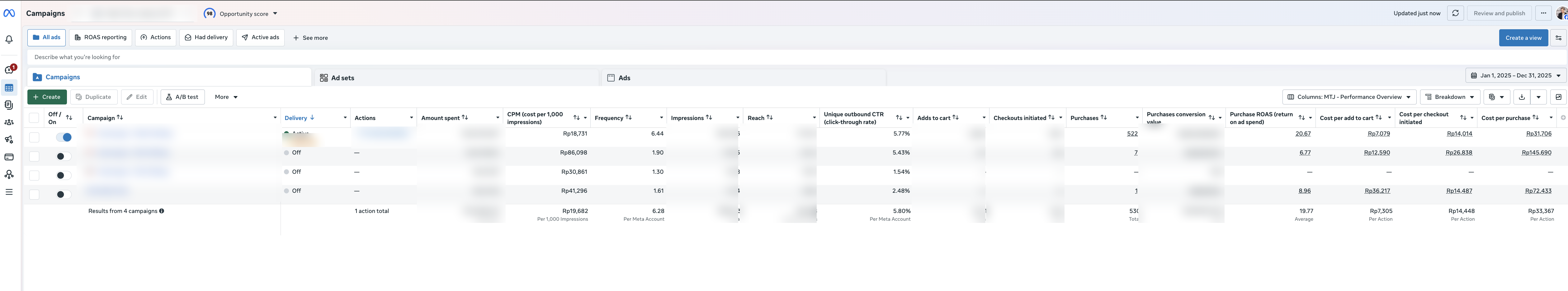The image size is (1568, 291).
Task: Sort by Frequency arrows
Action: (x=629, y=118)
